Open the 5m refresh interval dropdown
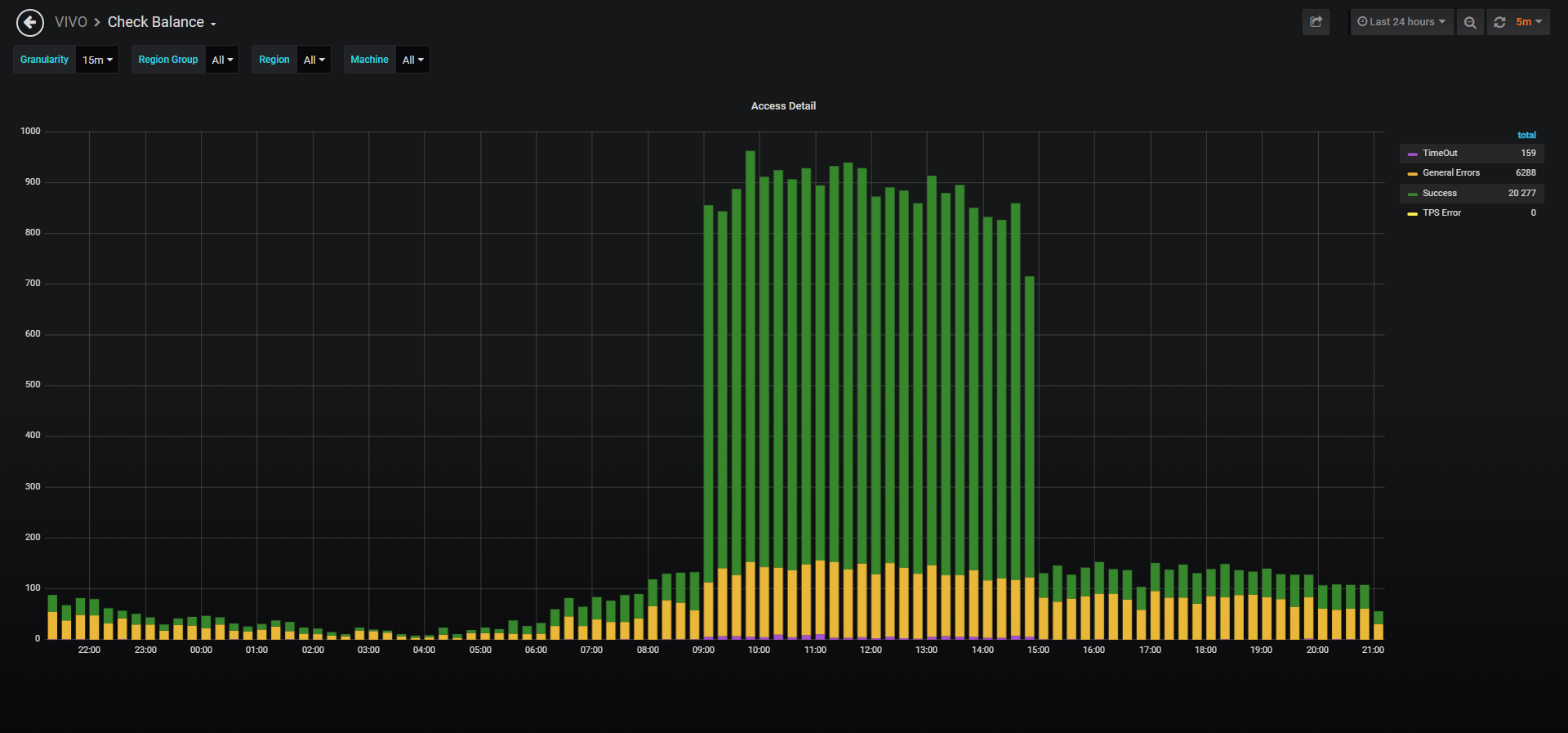 click(x=1529, y=22)
